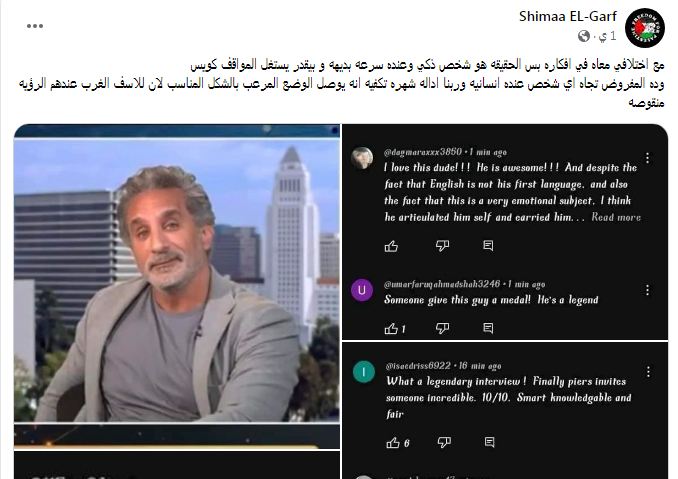The height and width of the screenshot is (479, 678).
Task: Click the public globe privacy icon
Action: pos(584,36)
